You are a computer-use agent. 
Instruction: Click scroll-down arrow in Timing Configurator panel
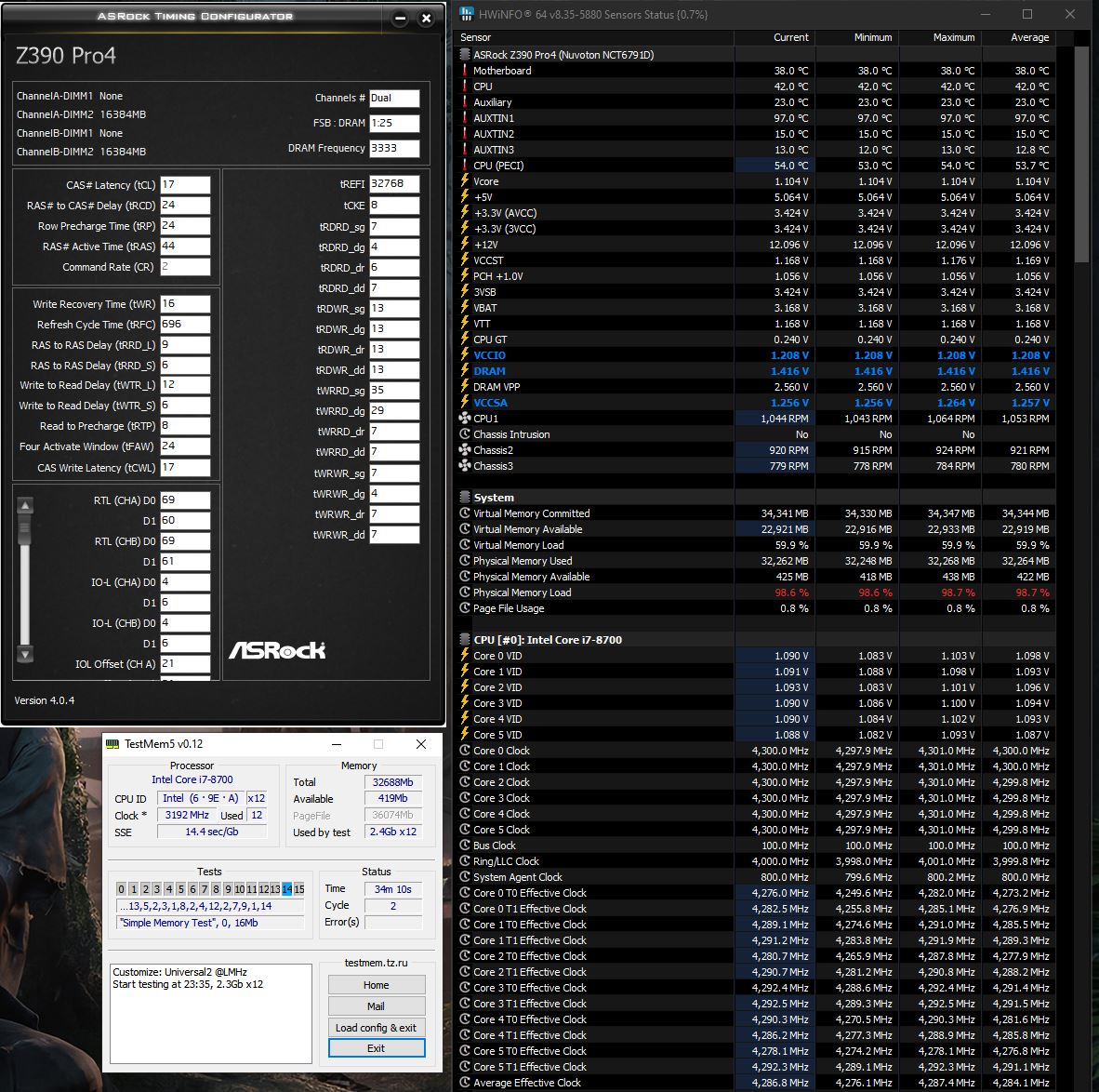click(25, 654)
